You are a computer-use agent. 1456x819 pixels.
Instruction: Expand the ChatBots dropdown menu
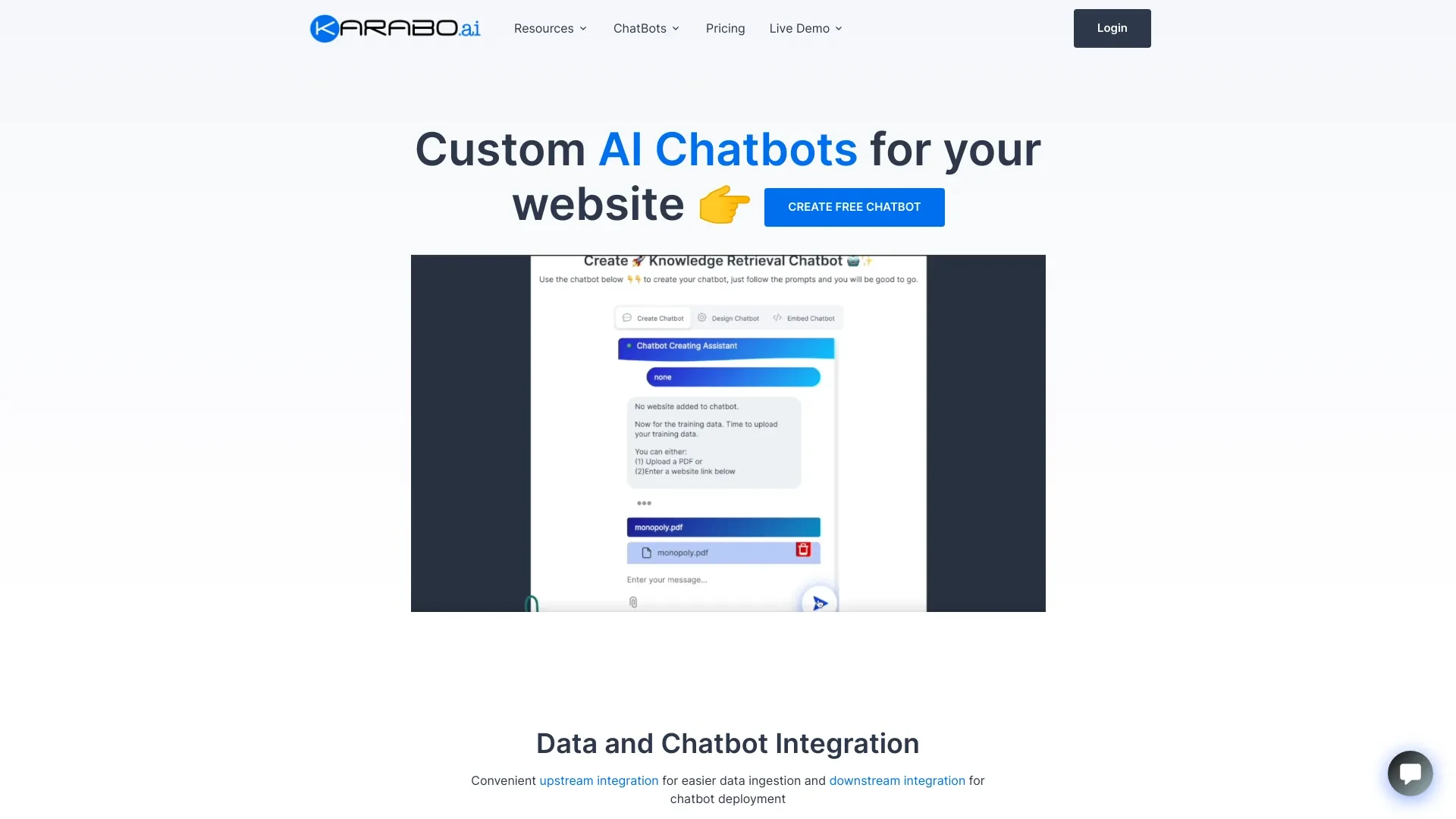click(x=647, y=28)
